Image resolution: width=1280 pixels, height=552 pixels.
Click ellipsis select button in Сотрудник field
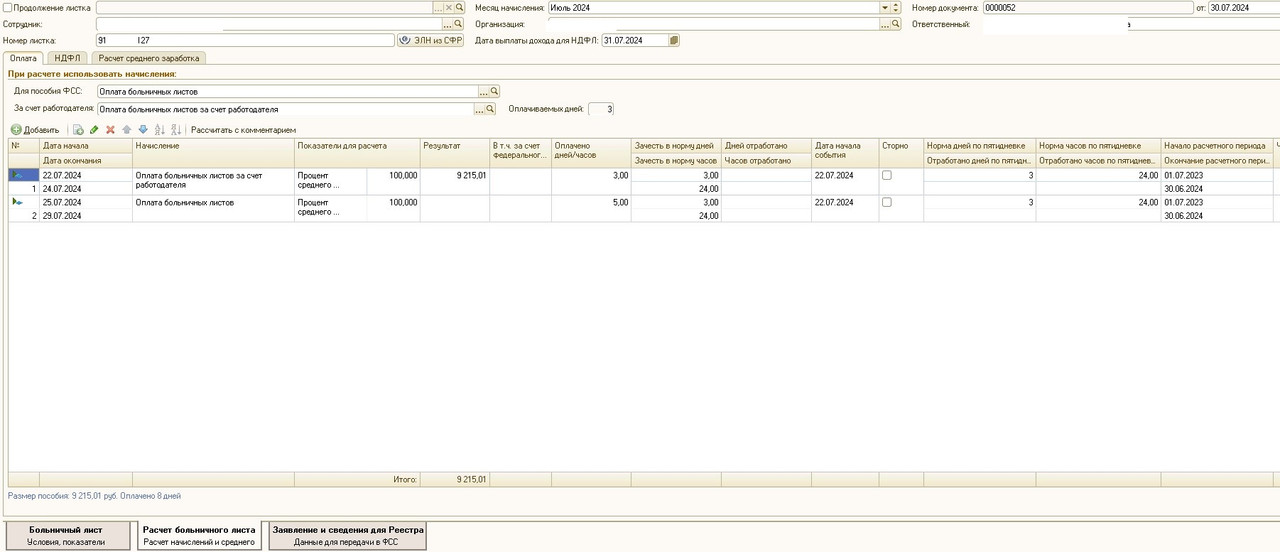(x=448, y=23)
